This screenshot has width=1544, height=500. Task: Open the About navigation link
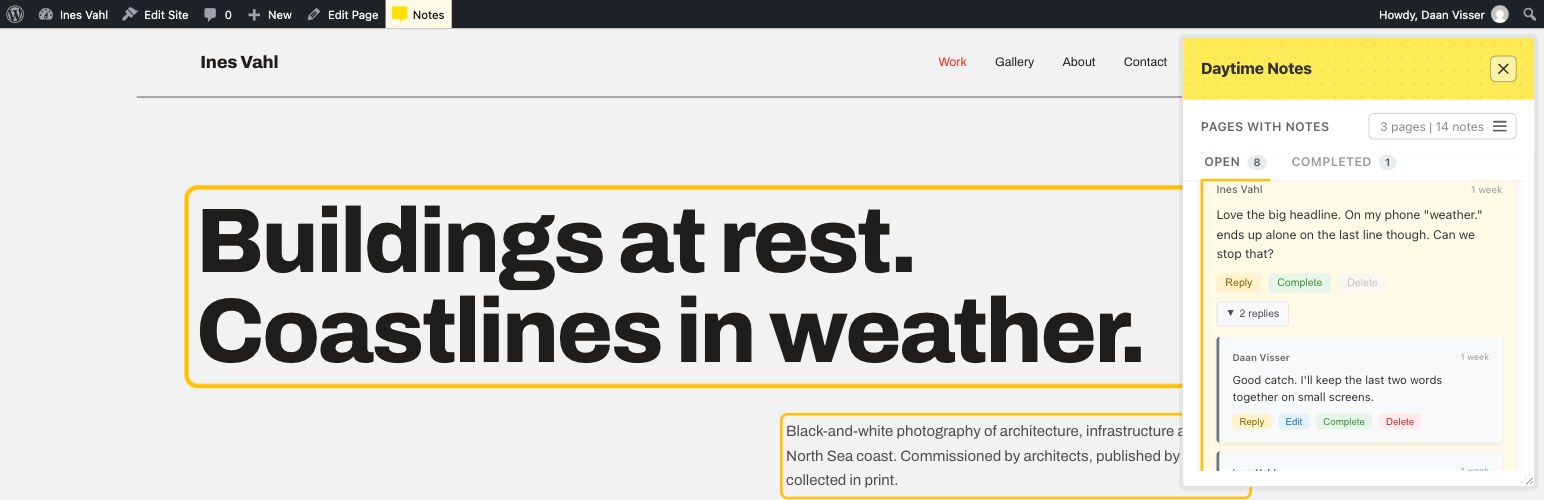tap(1079, 62)
